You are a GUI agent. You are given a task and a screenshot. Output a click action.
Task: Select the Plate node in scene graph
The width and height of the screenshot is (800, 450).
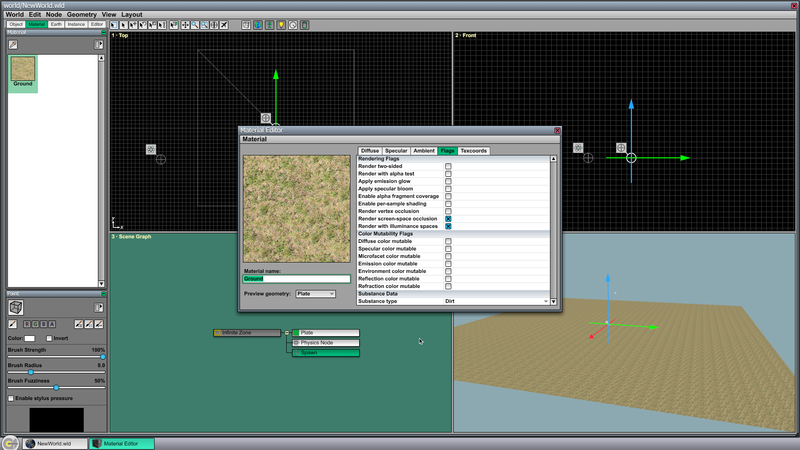pyautogui.click(x=326, y=333)
